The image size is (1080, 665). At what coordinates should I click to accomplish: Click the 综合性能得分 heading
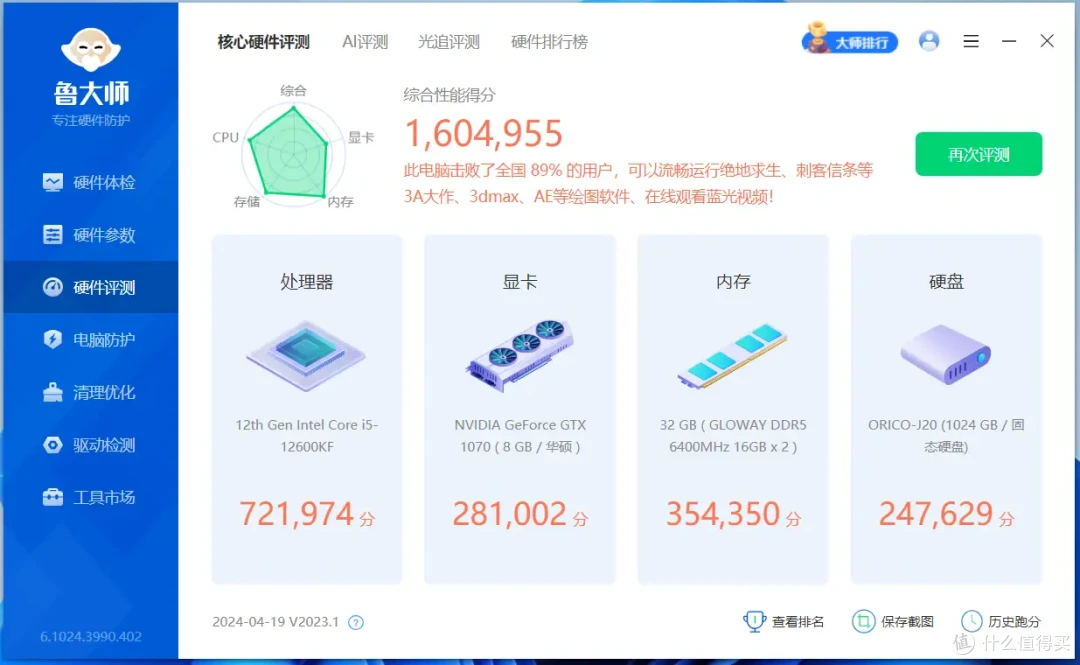click(x=449, y=95)
